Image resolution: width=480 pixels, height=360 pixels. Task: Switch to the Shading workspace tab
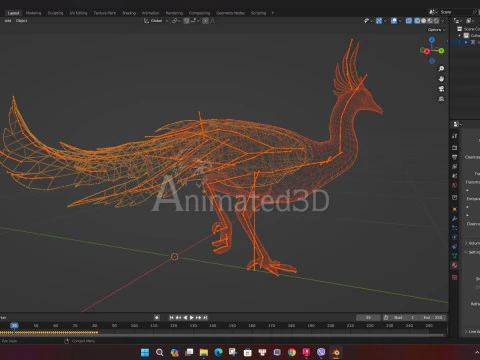tap(129, 13)
